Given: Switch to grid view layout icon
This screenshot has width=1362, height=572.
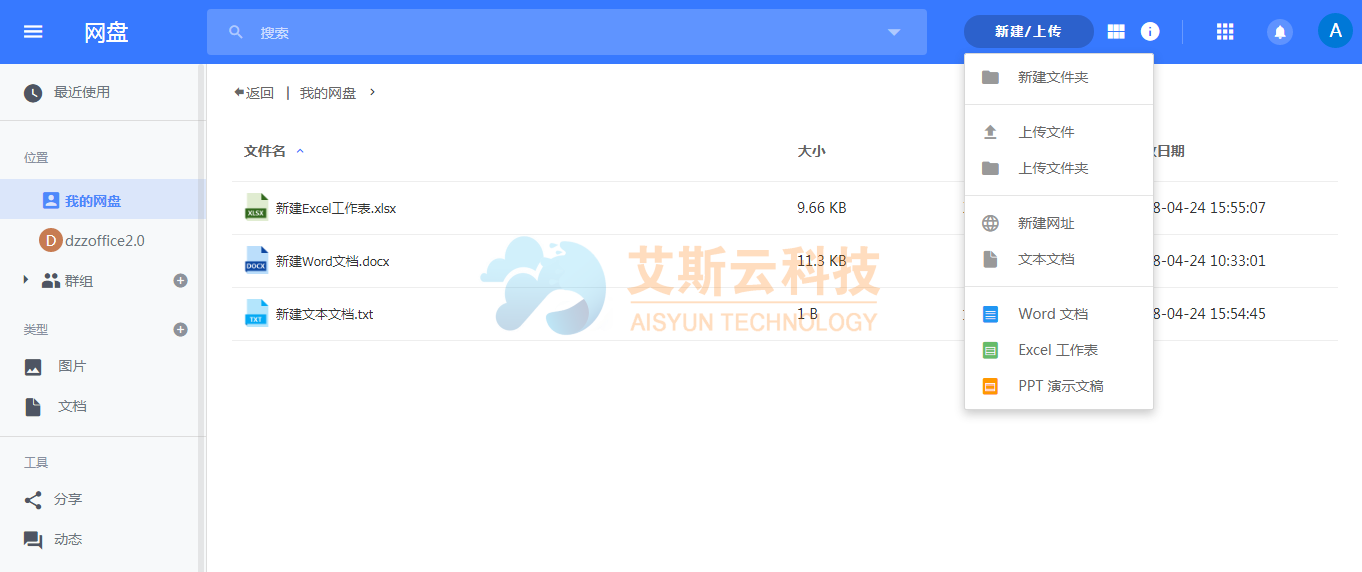Looking at the screenshot, I should click(x=1116, y=32).
